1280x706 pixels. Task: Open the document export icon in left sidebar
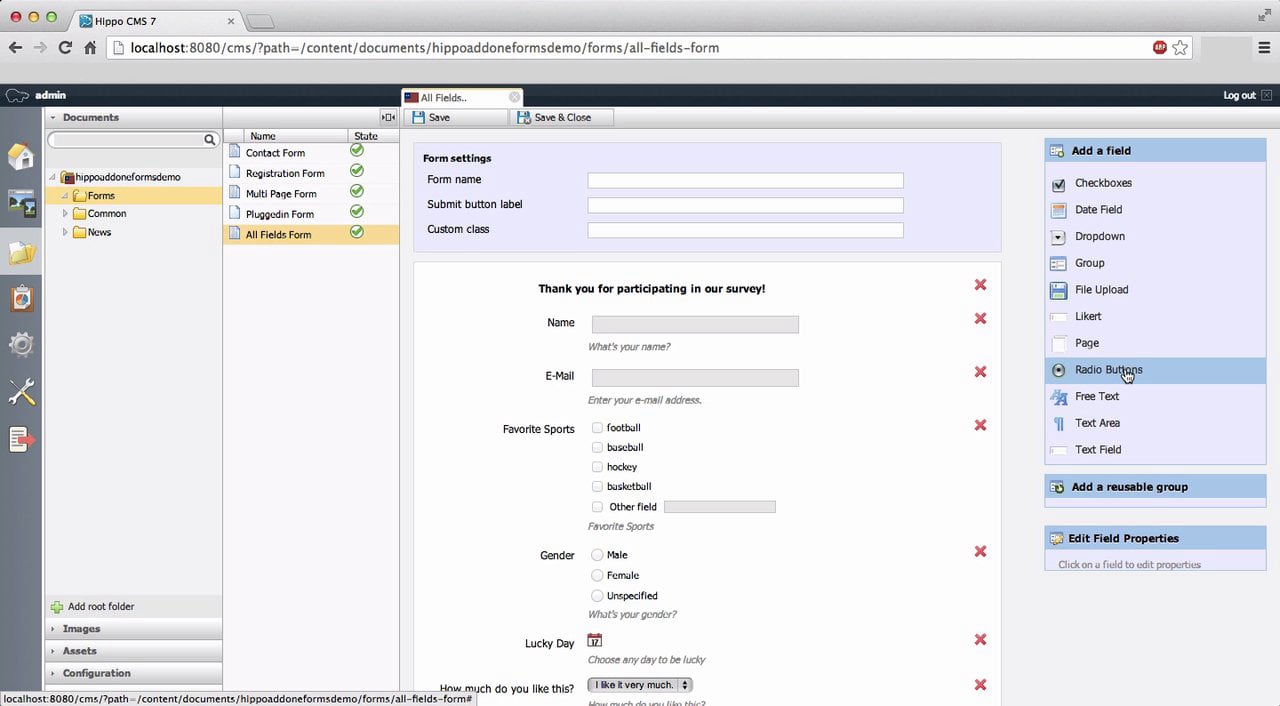21,439
